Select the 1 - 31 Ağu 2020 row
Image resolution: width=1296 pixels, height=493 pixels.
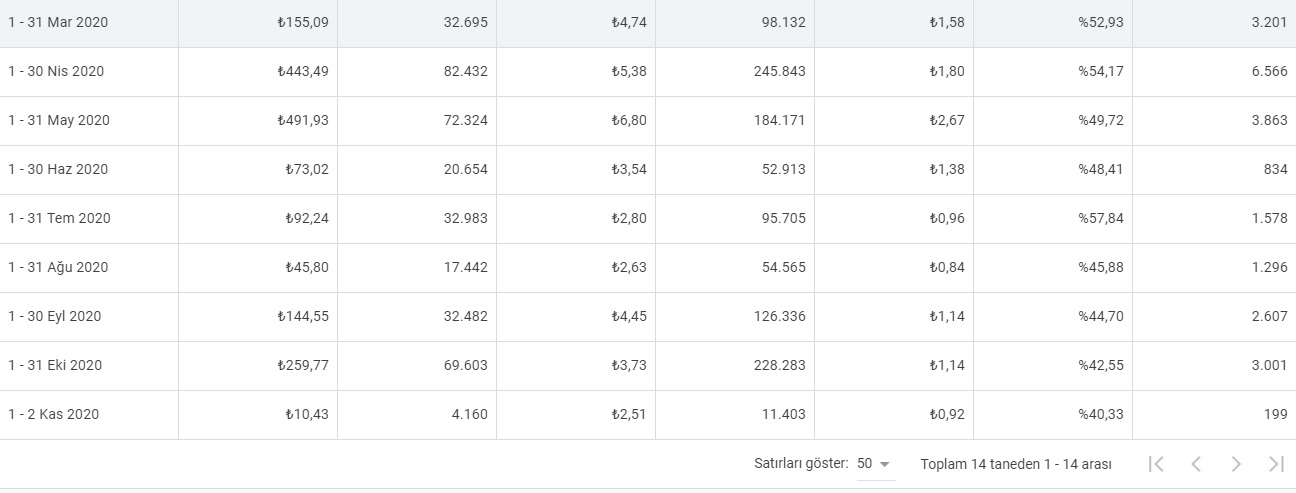pos(58,267)
